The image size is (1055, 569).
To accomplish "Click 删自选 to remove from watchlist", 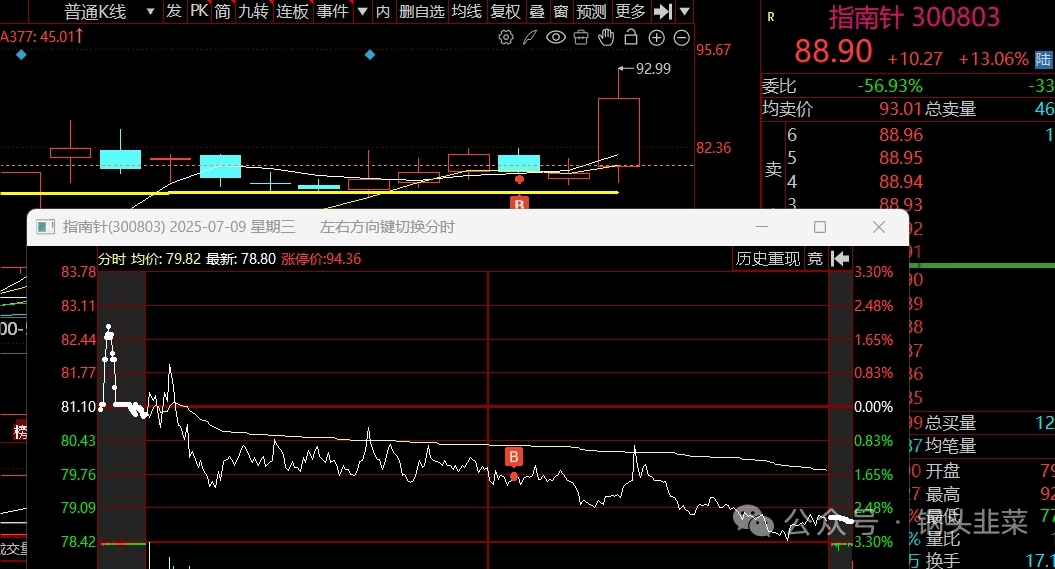I will [x=421, y=11].
